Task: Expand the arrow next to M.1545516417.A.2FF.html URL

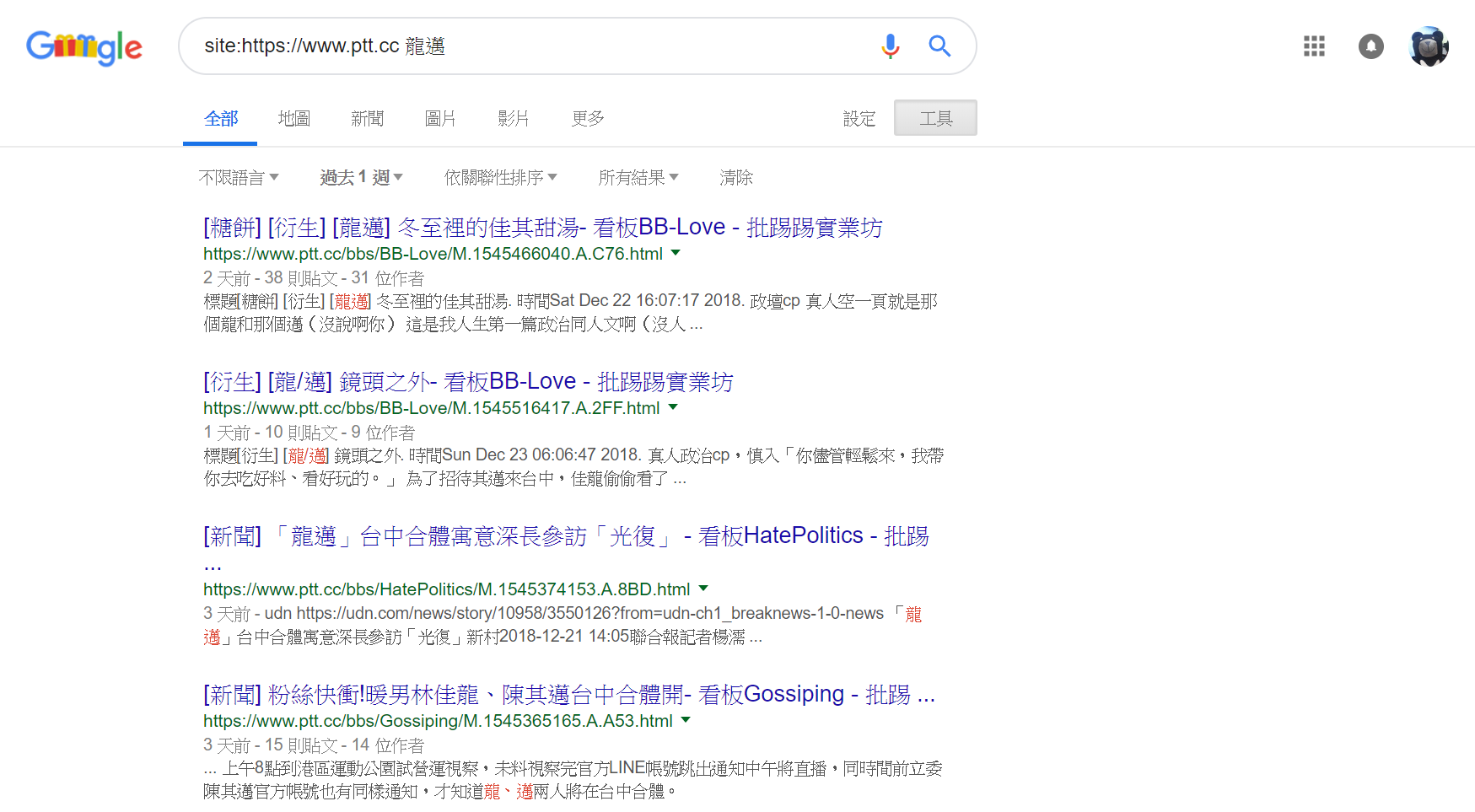Action: pos(673,407)
